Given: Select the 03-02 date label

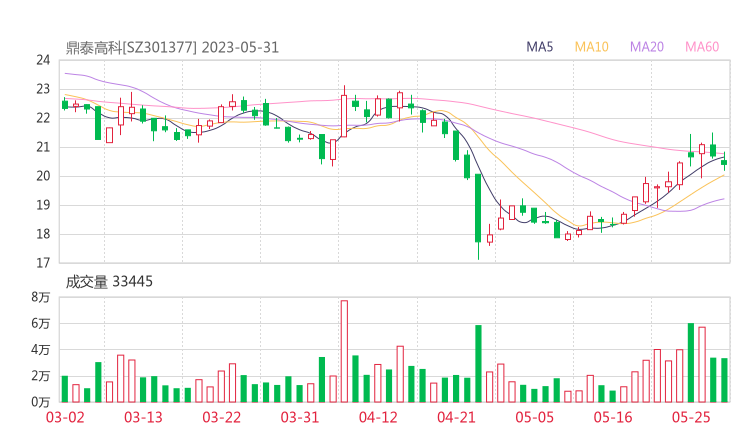Looking at the screenshot, I should tap(65, 417).
